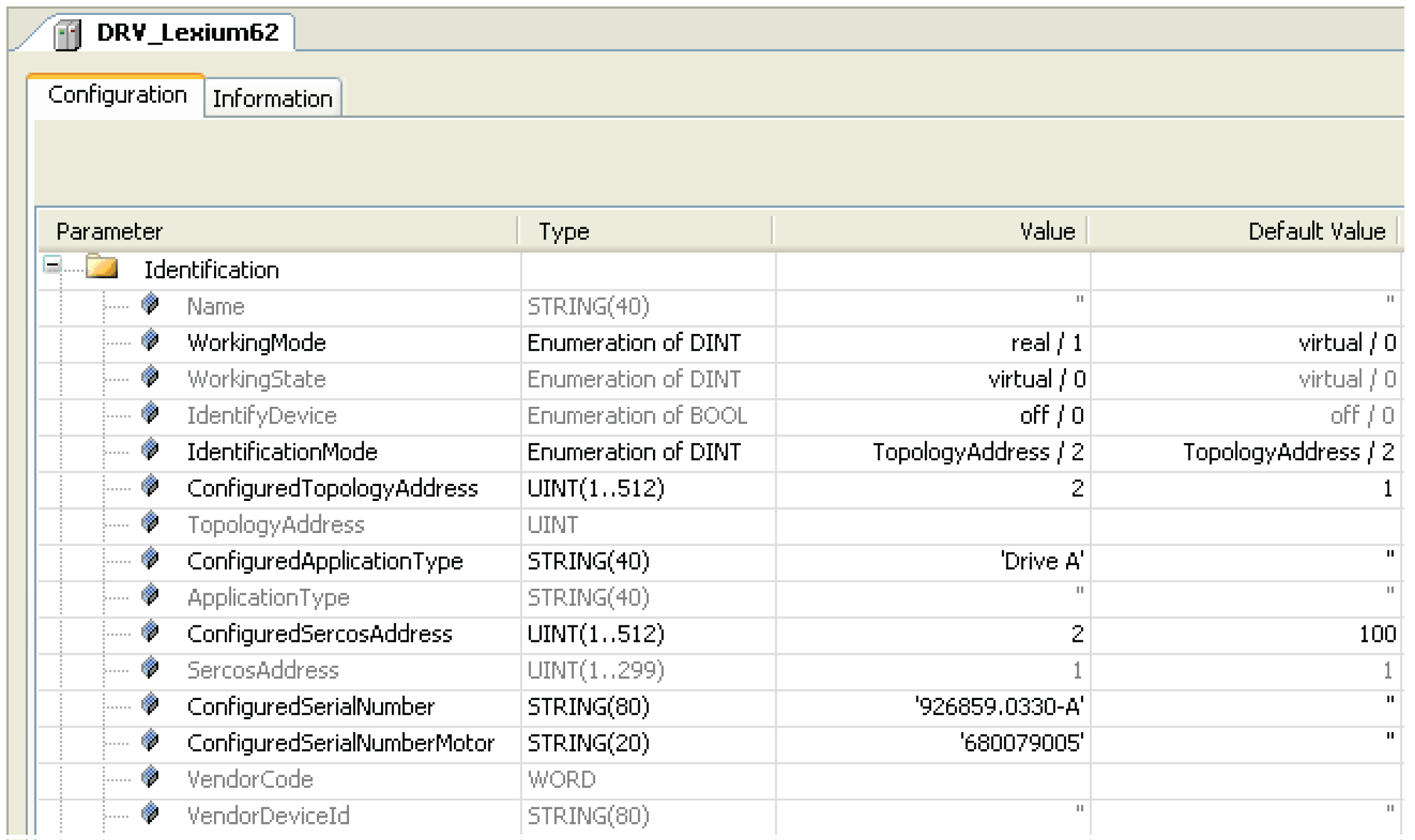Viewport: 1415px width, 840px height.
Task: Click the parameter icon beside IdentificationMode
Action: point(150,449)
